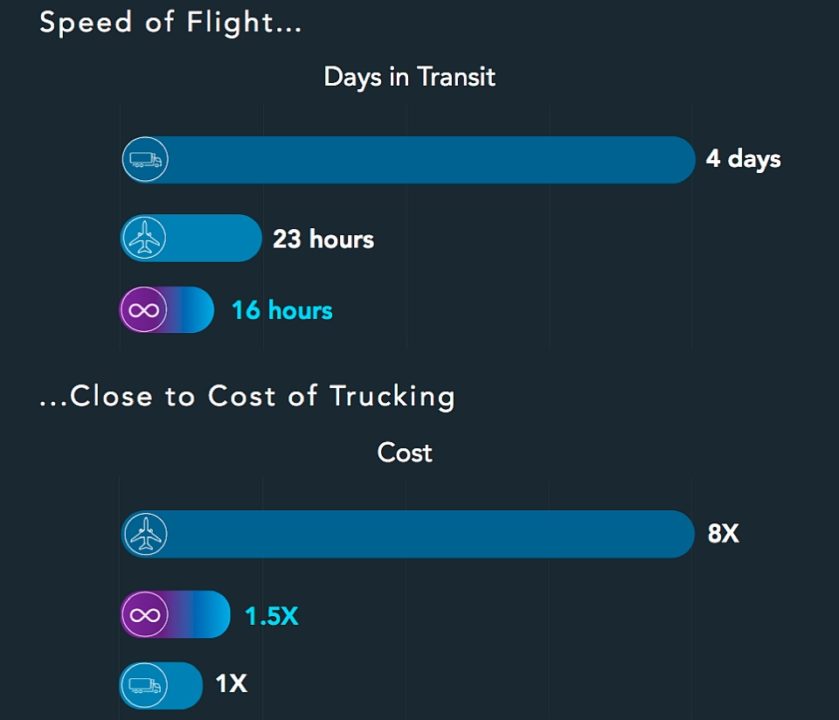Click the 16 hours label
This screenshot has height=720, width=839.
tap(282, 310)
